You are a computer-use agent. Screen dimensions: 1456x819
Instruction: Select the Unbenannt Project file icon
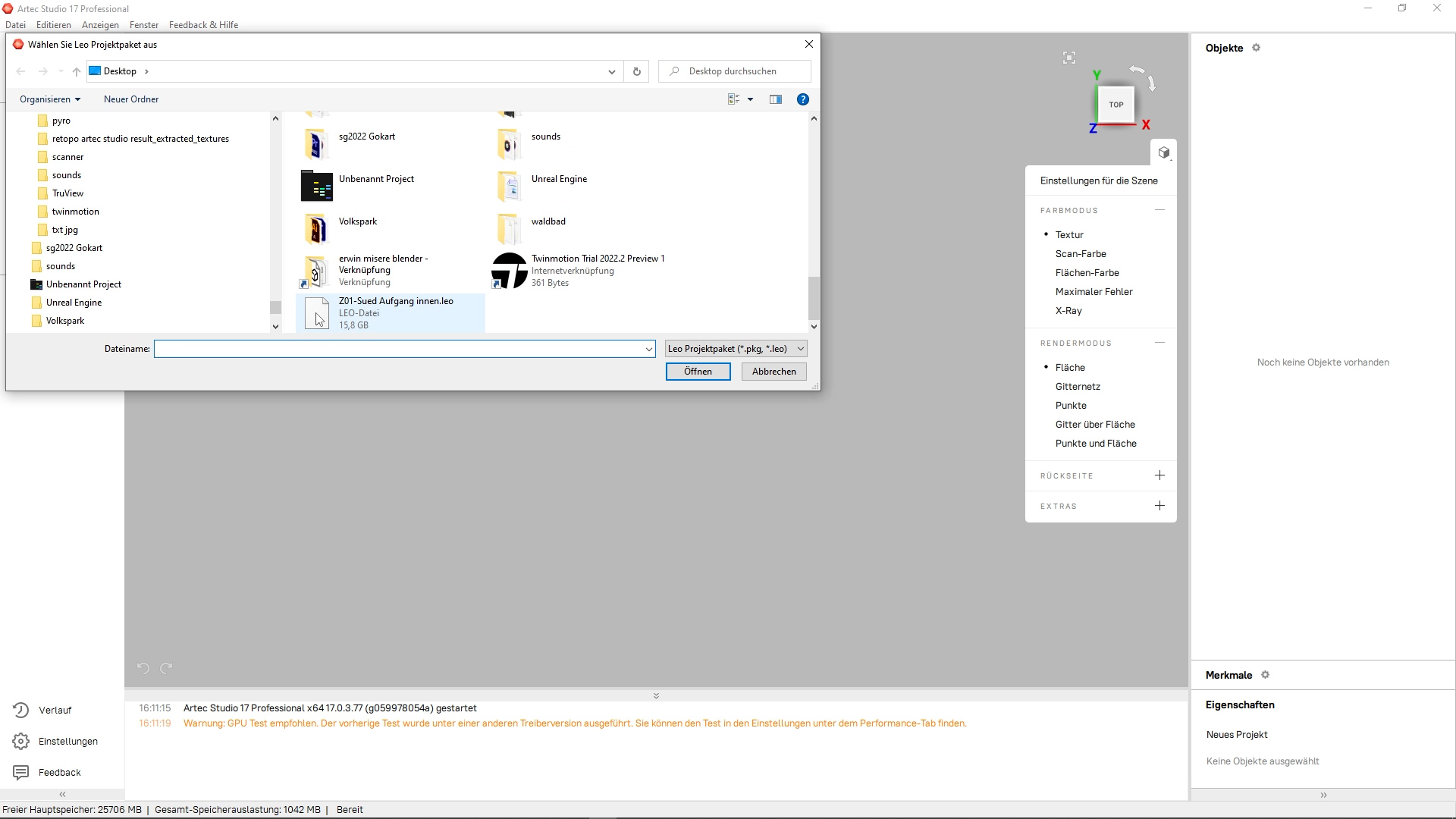pos(317,186)
